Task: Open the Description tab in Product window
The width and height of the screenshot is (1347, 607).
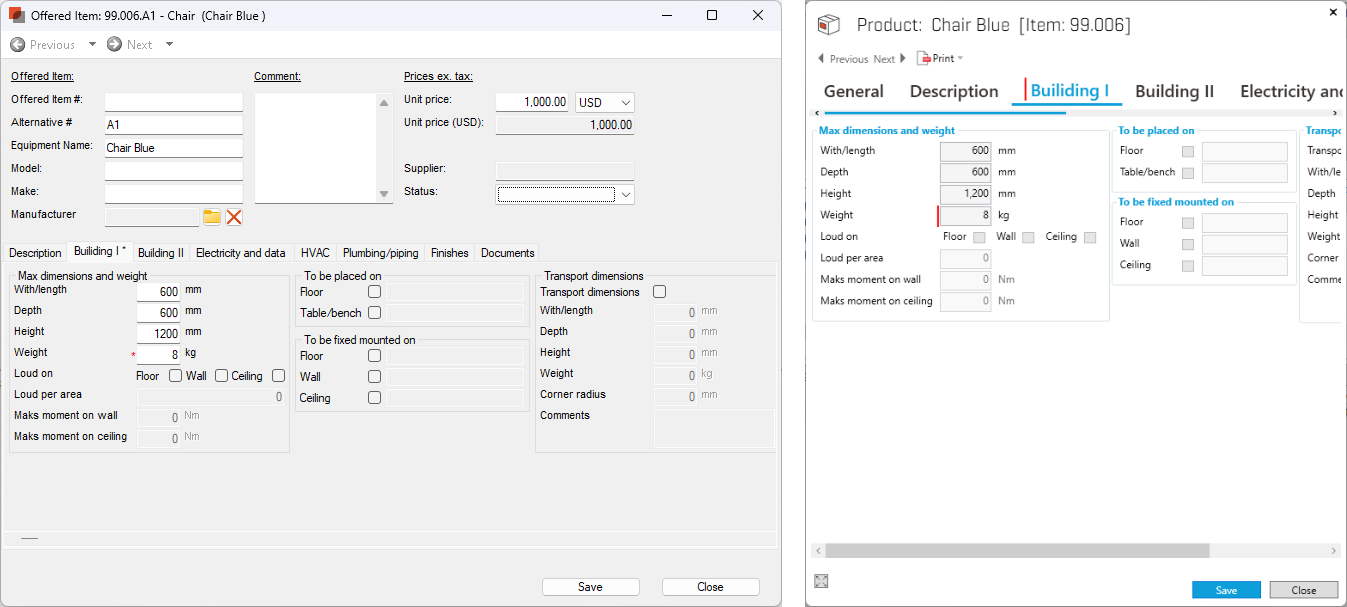Action: click(953, 91)
